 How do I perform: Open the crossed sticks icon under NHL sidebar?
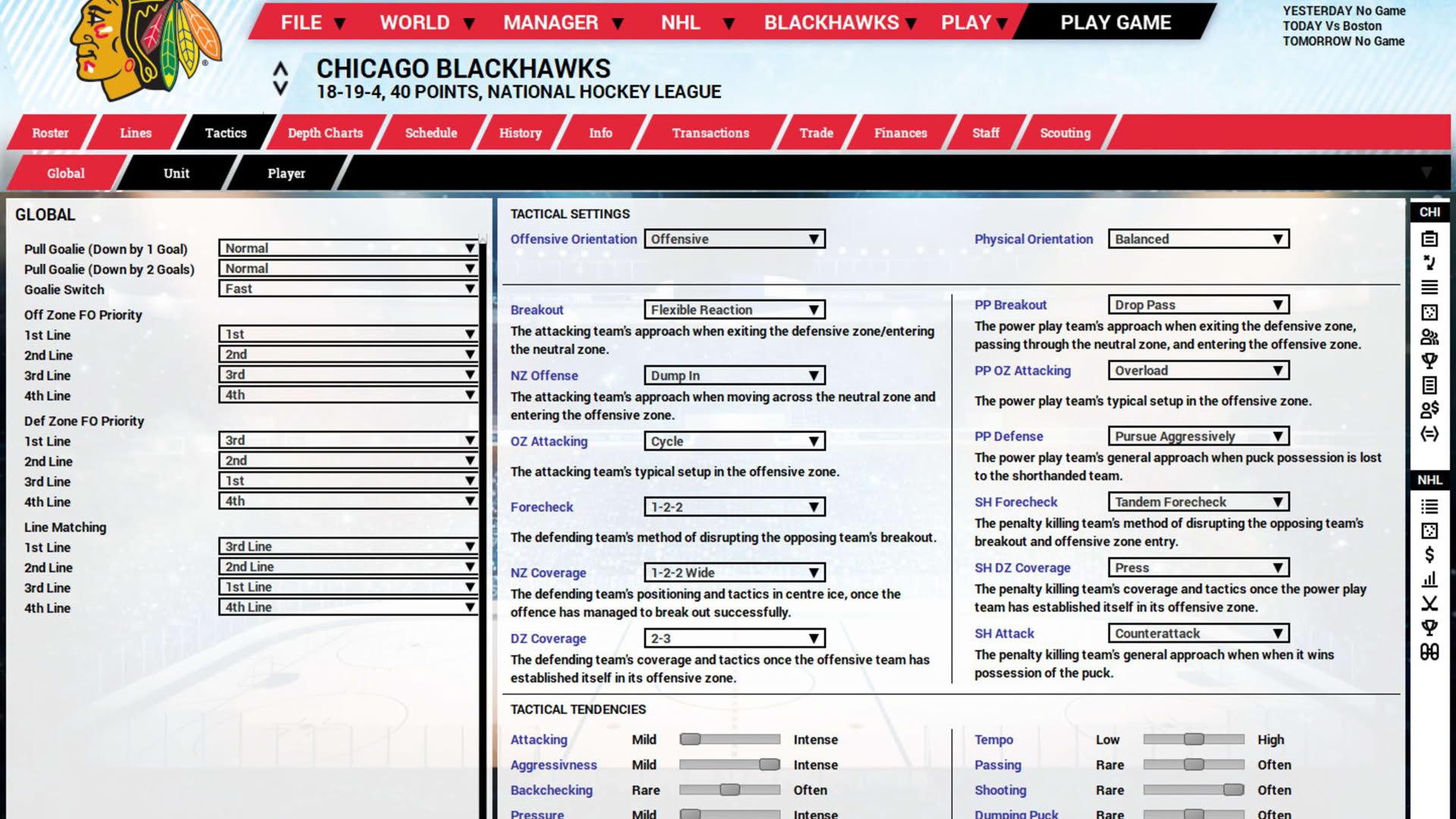tap(1429, 604)
